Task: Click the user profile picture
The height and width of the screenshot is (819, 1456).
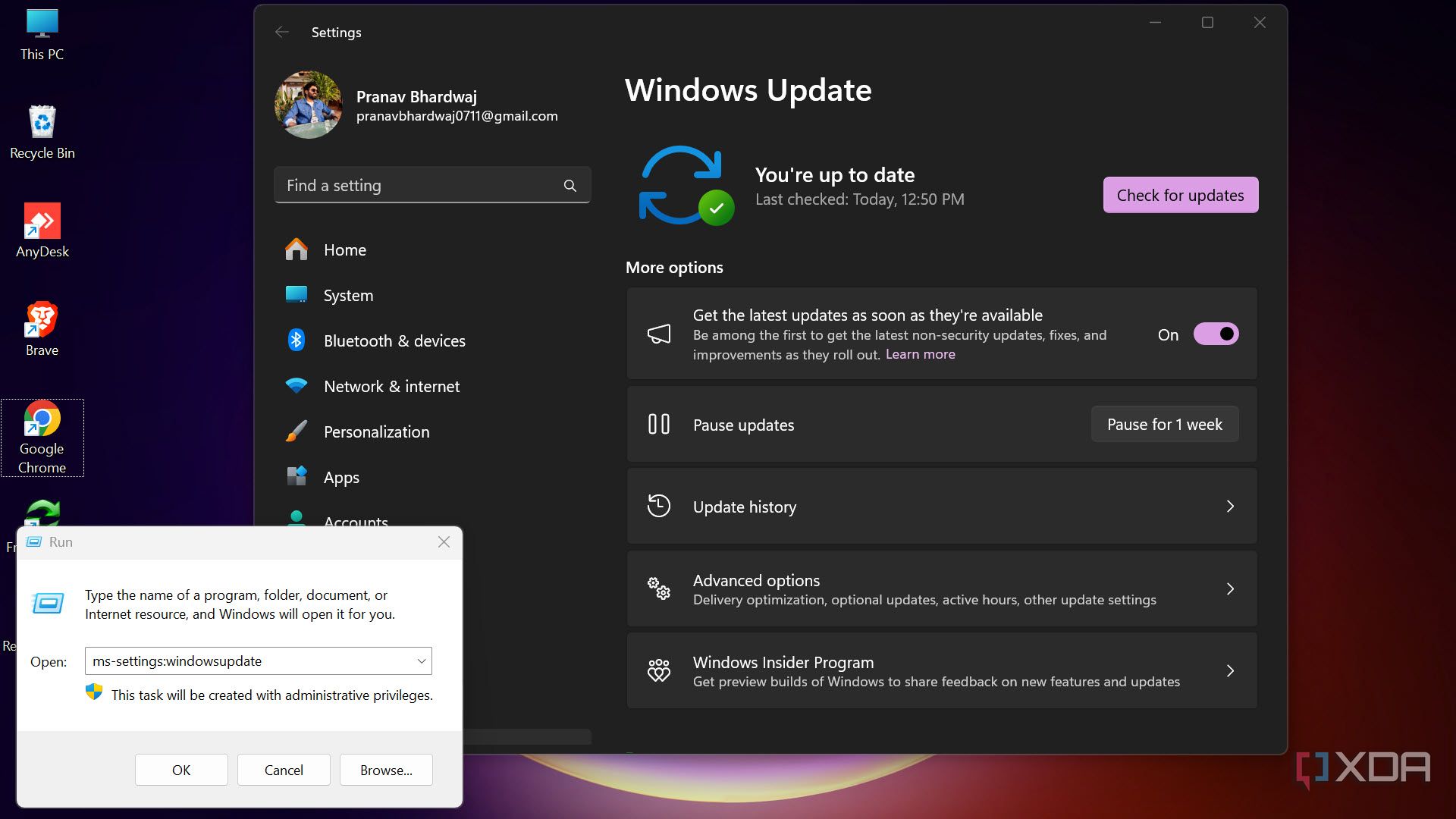Action: click(309, 105)
